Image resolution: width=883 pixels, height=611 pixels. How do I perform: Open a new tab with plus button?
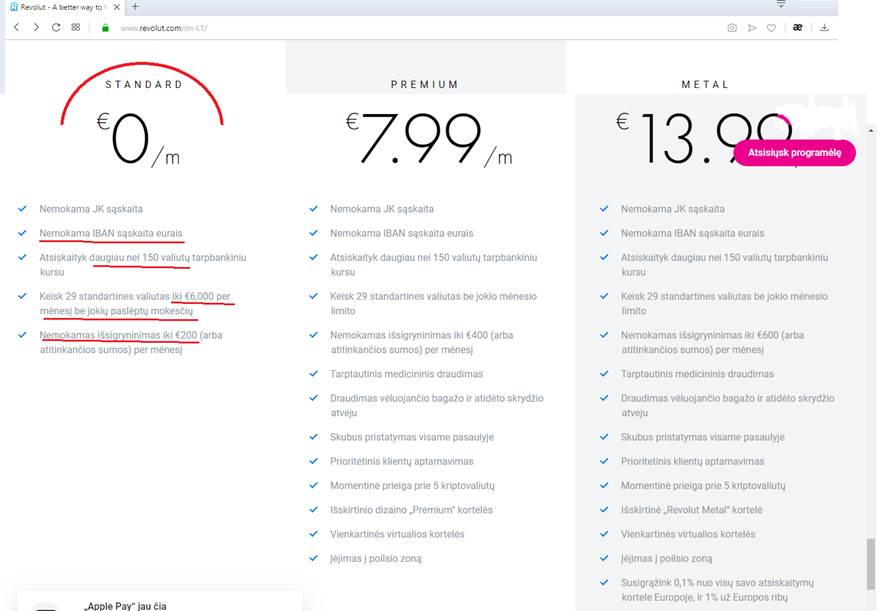click(x=136, y=7)
